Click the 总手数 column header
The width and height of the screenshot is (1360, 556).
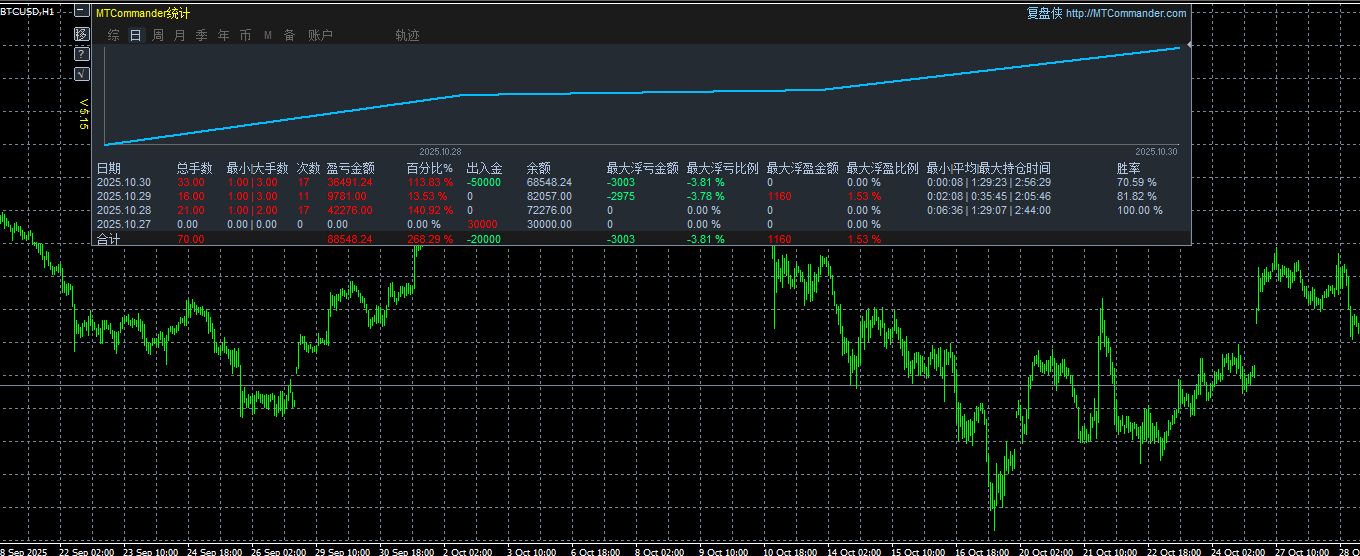(195, 168)
